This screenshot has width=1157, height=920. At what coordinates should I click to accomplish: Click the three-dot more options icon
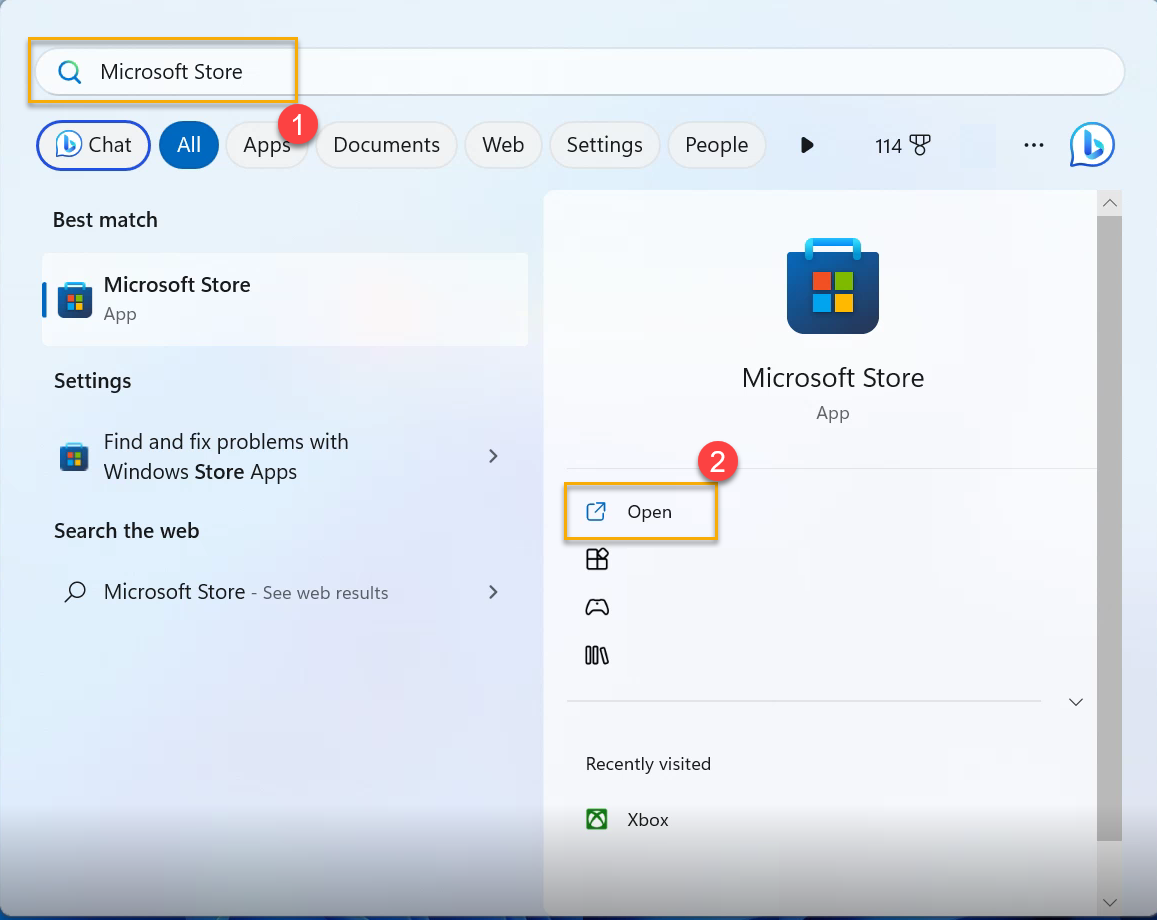[1034, 146]
